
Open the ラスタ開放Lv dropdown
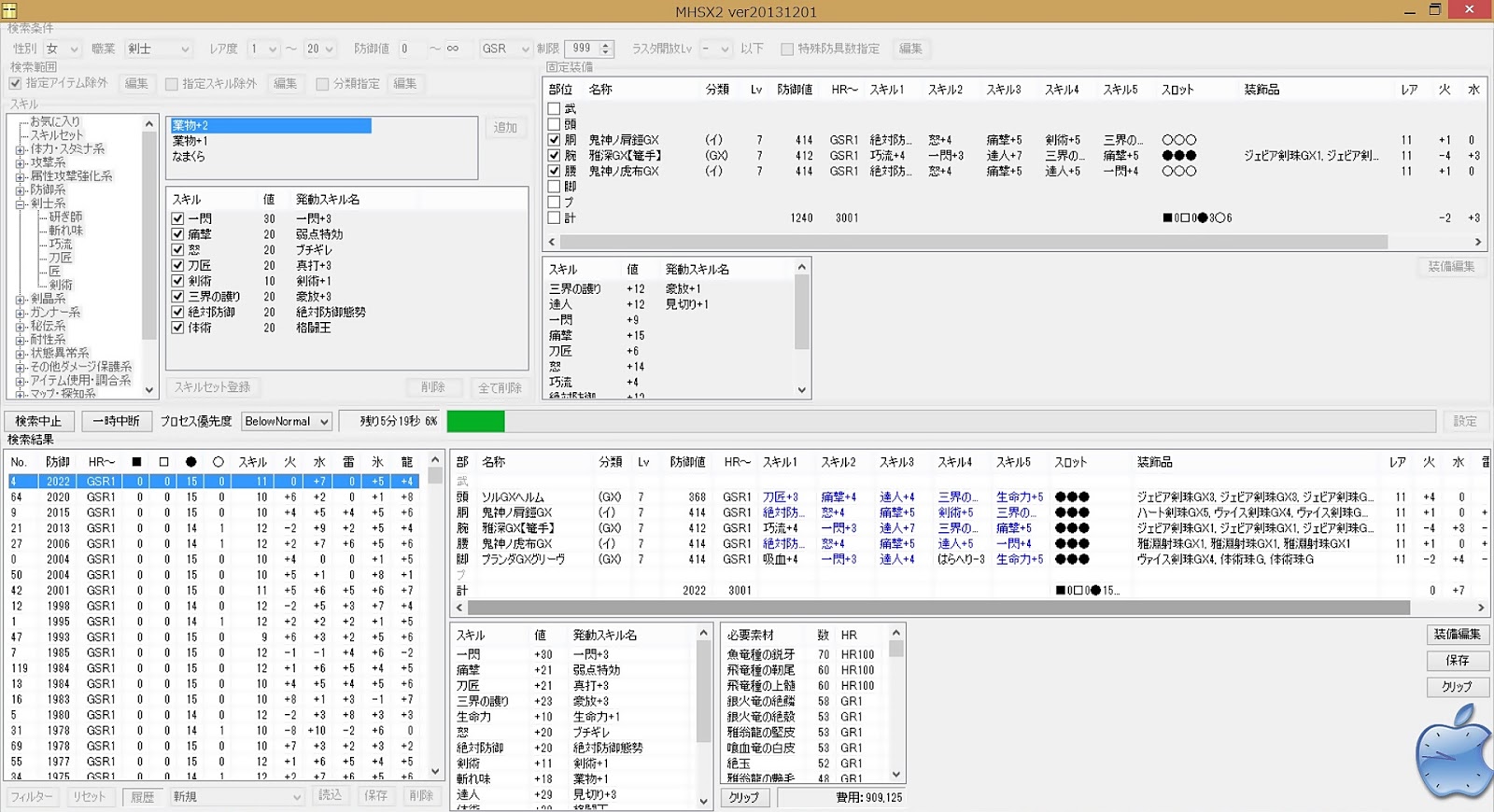tap(717, 49)
